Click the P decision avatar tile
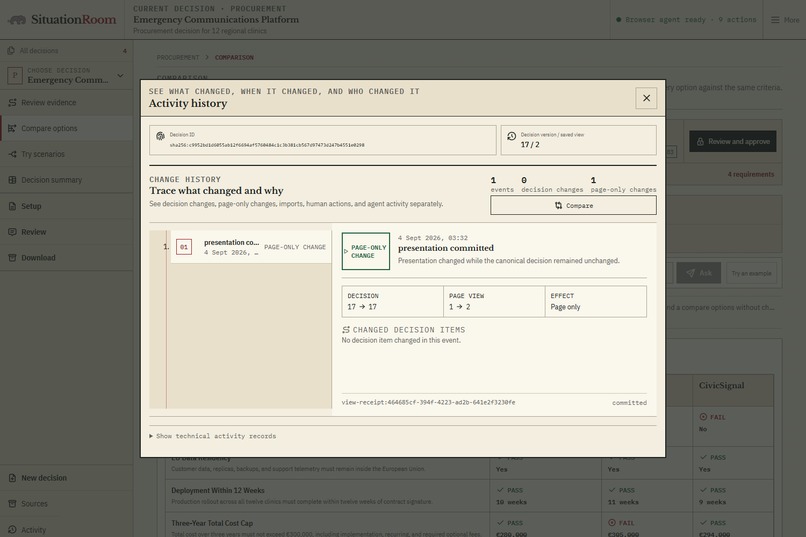The image size is (806, 537). point(15,76)
